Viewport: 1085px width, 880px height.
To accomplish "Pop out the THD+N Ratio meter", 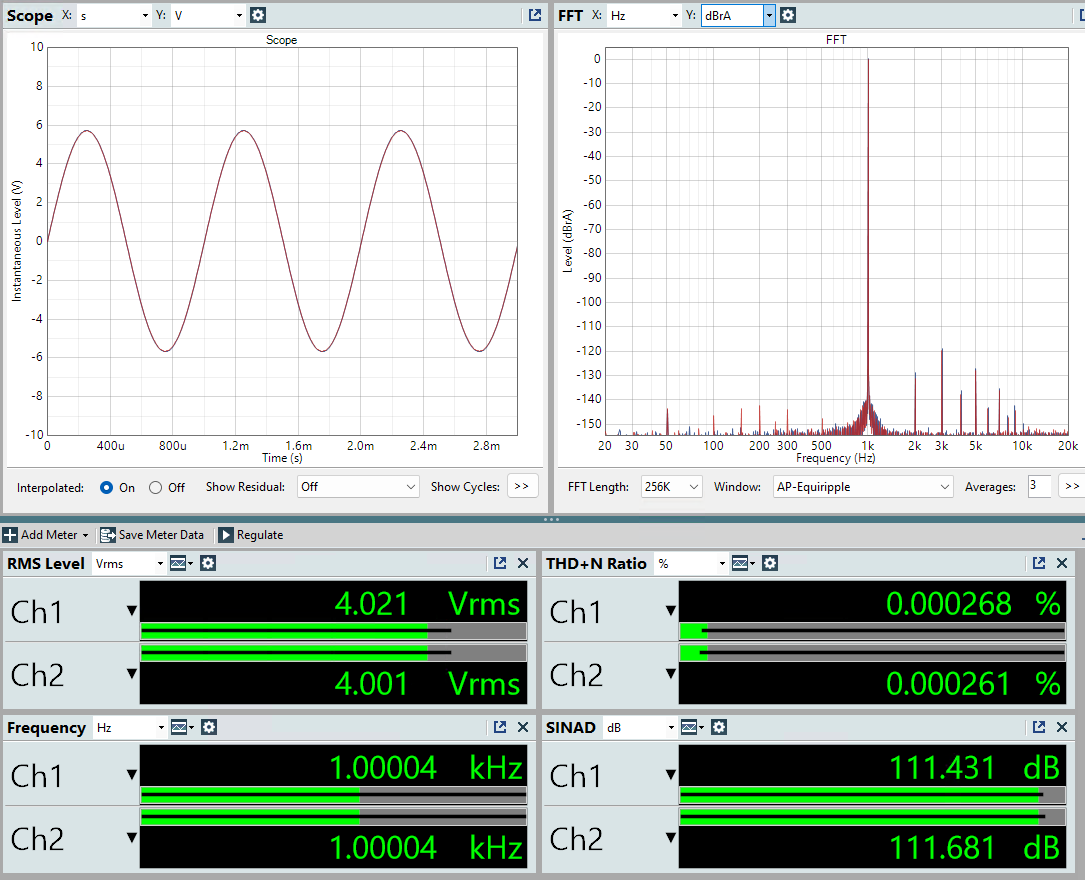I will (x=1039, y=563).
